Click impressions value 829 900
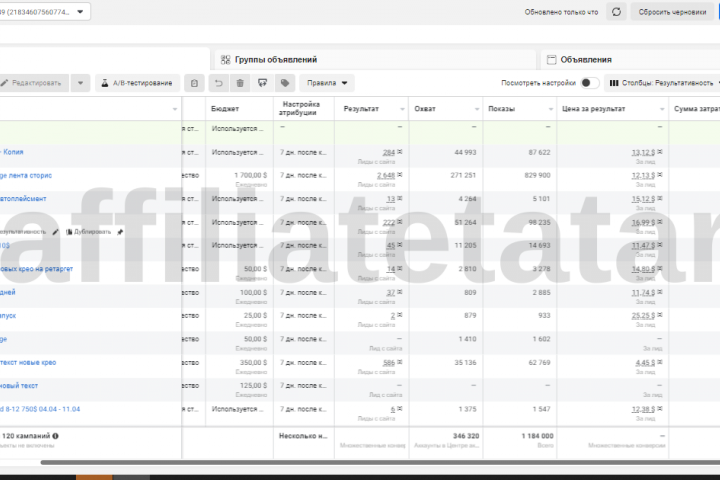This screenshot has width=720, height=480. click(x=537, y=175)
